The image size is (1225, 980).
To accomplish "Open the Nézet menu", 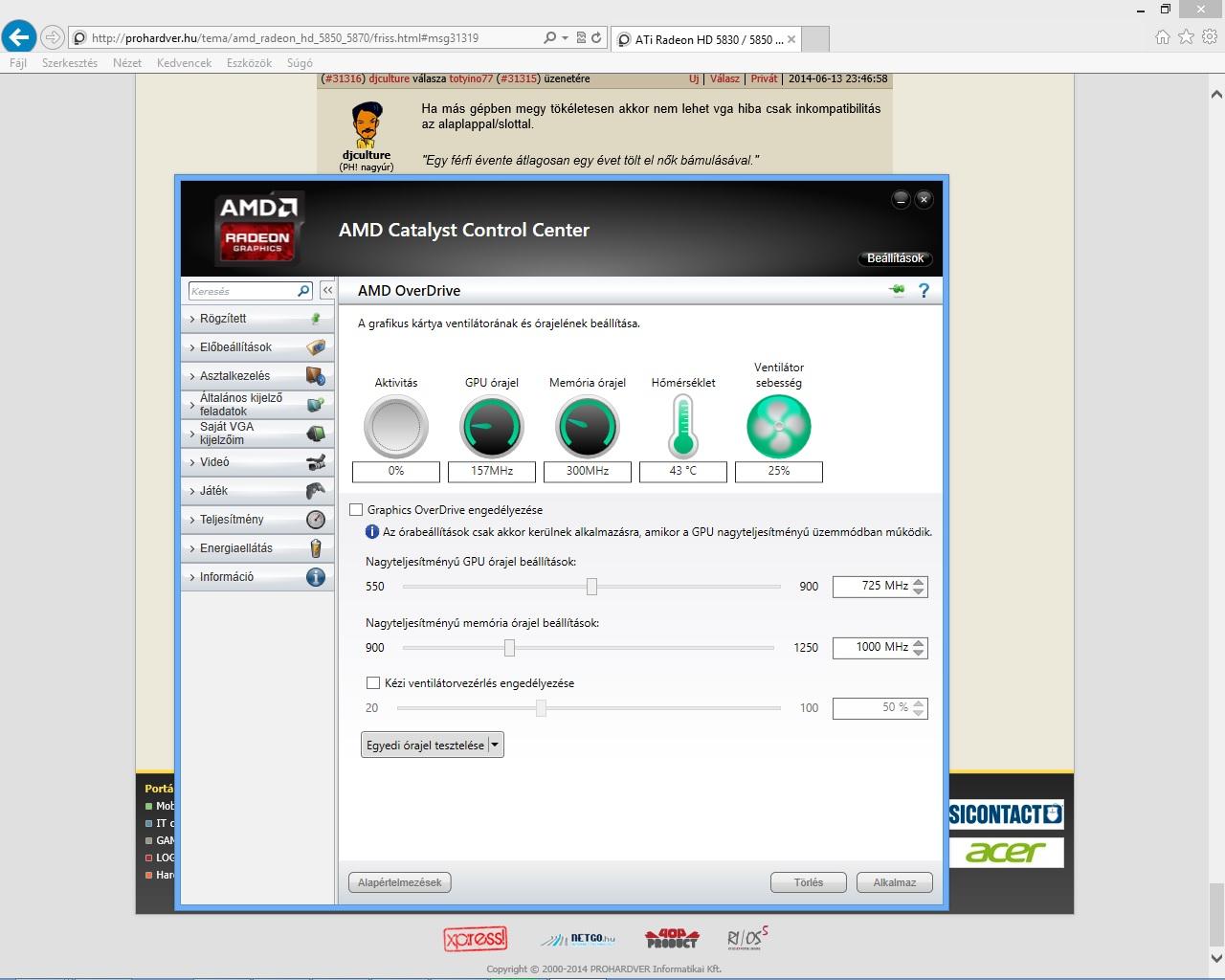I will tap(127, 62).
